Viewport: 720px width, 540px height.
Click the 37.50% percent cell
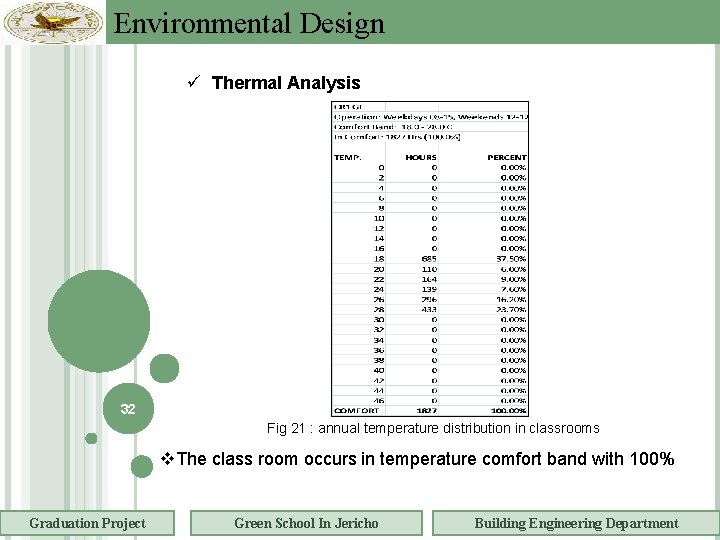(511, 259)
